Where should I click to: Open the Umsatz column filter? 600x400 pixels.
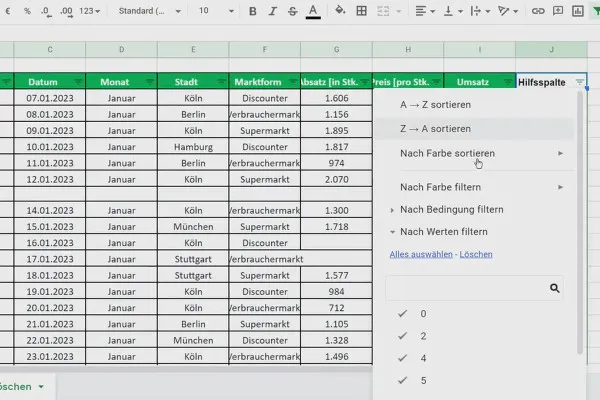click(508, 82)
